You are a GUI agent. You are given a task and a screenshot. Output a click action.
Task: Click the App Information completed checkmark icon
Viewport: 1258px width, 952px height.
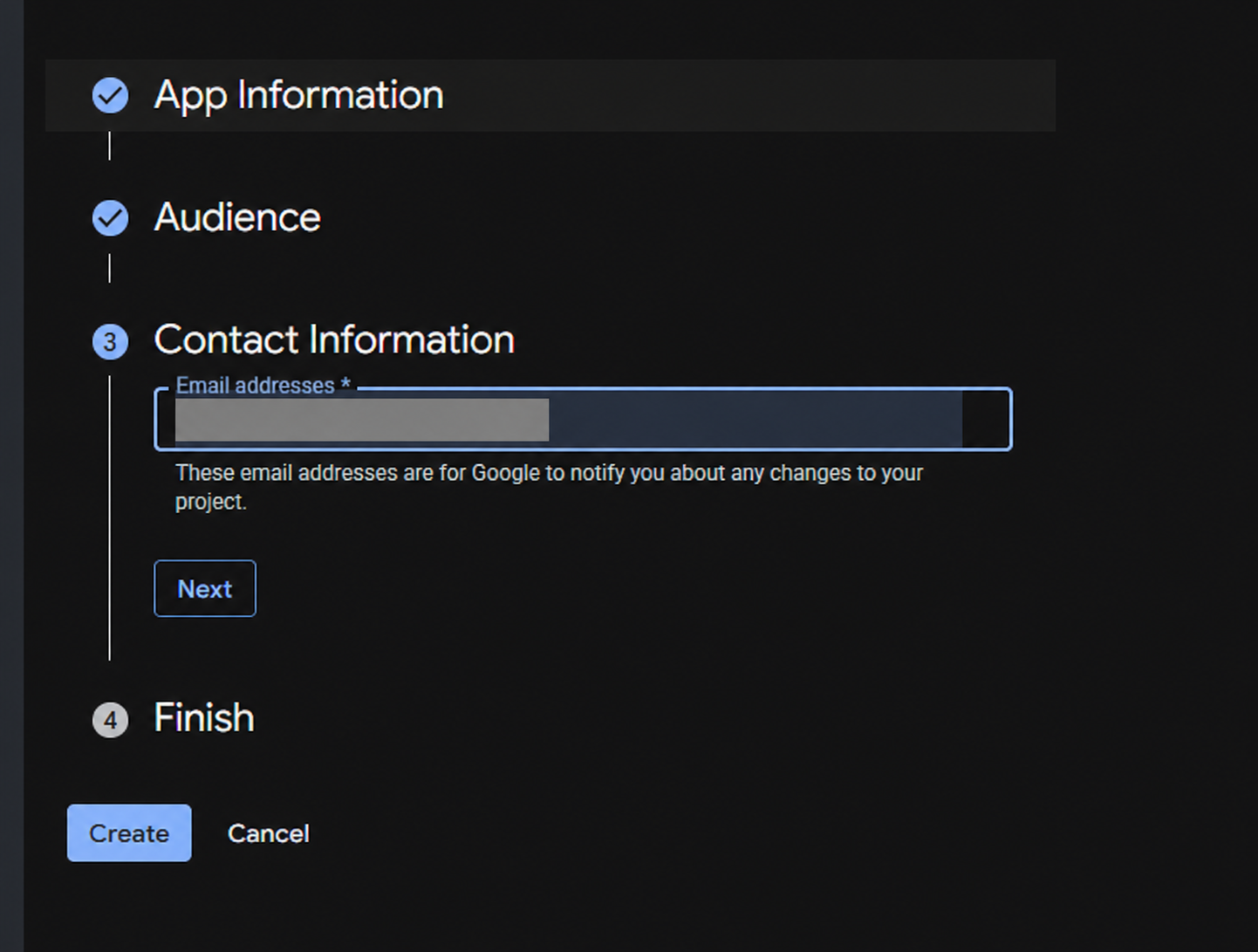point(110,96)
